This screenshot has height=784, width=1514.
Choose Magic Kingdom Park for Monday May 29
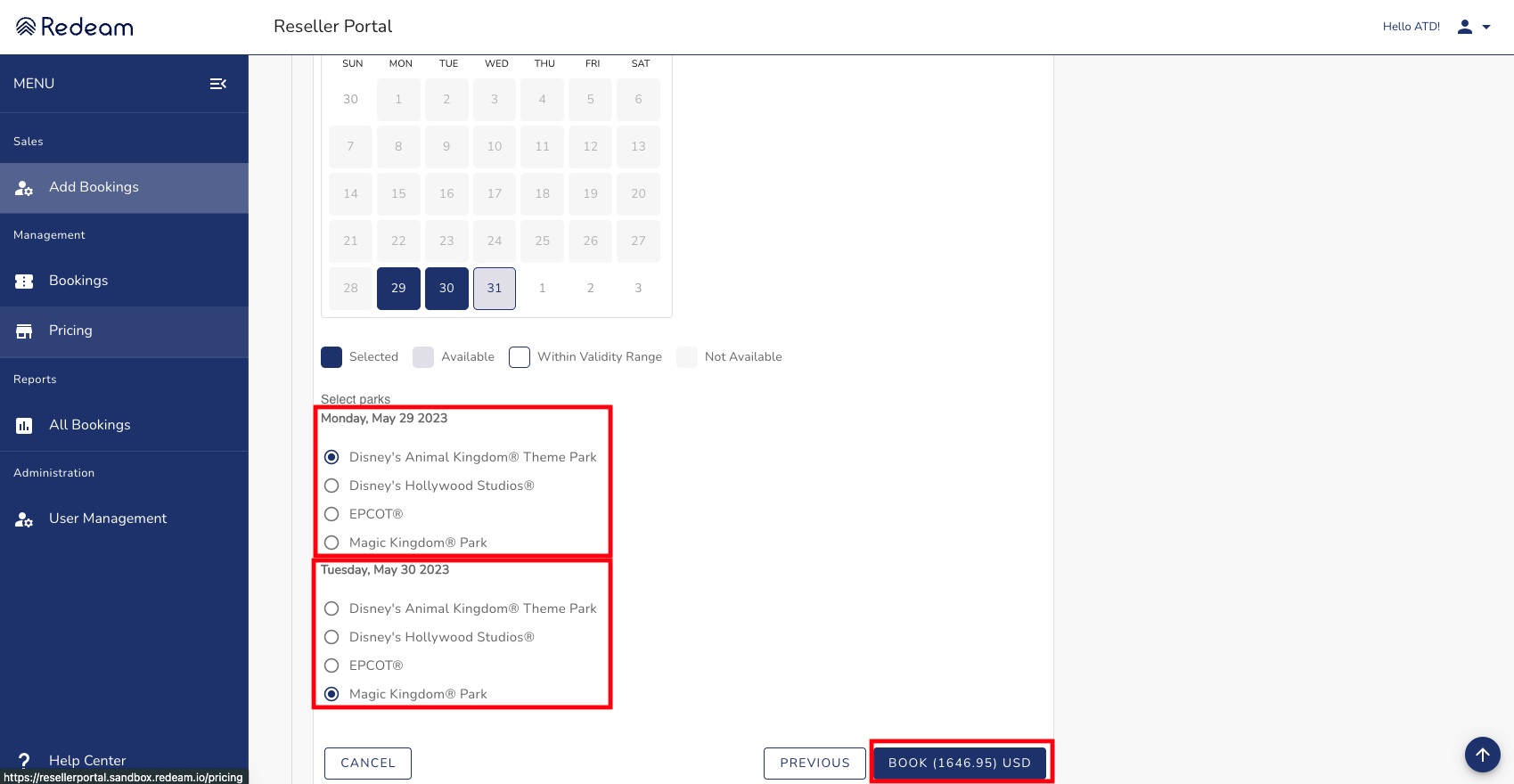(331, 543)
